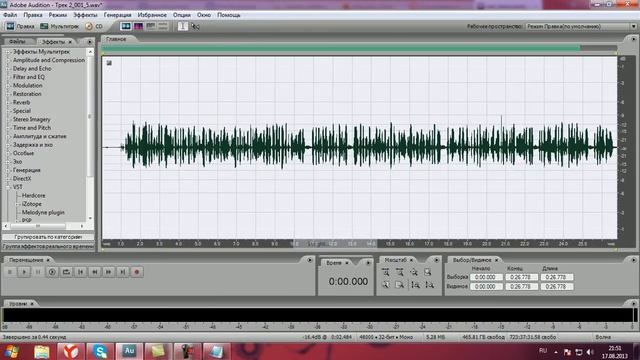
Task: Click the red Record button
Action: 137,272
